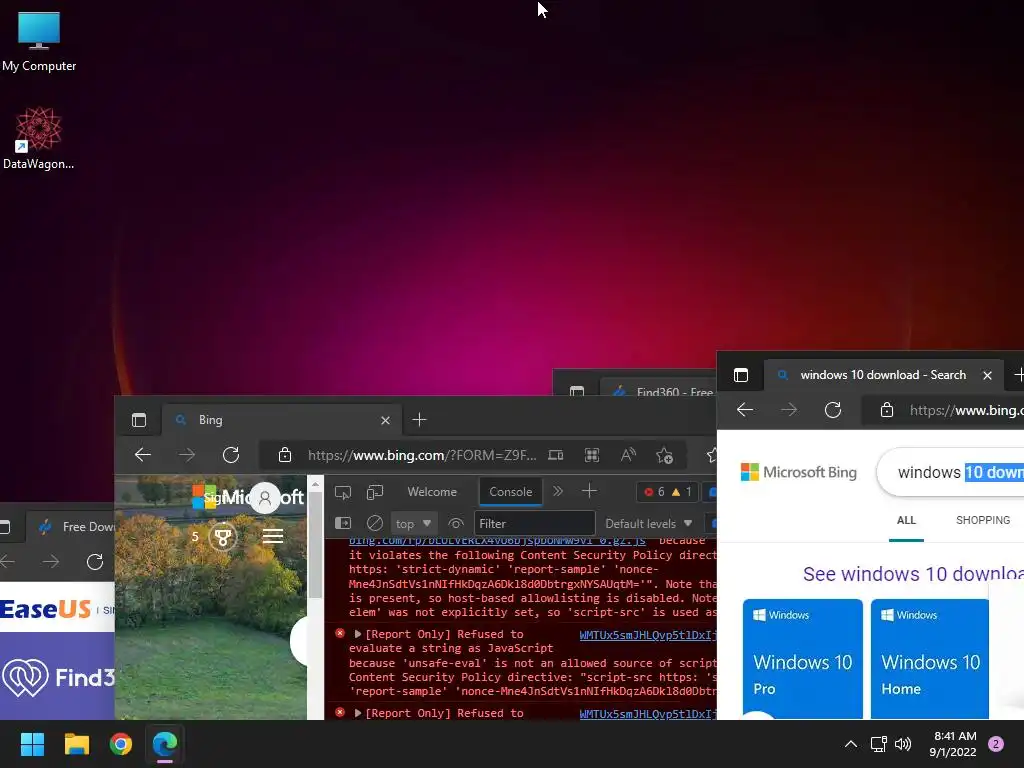This screenshot has height=768, width=1024.
Task: Click the Microsoft Edge taskbar icon
Action: click(165, 744)
